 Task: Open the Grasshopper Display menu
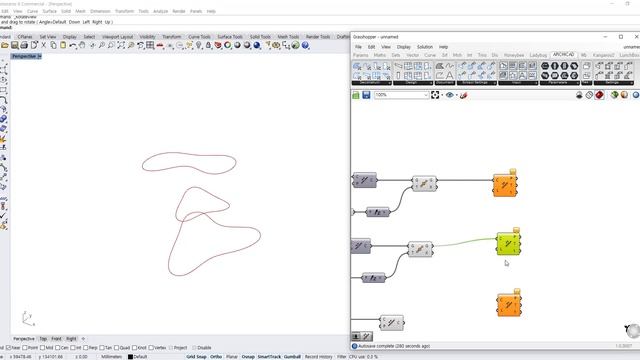click(x=404, y=47)
